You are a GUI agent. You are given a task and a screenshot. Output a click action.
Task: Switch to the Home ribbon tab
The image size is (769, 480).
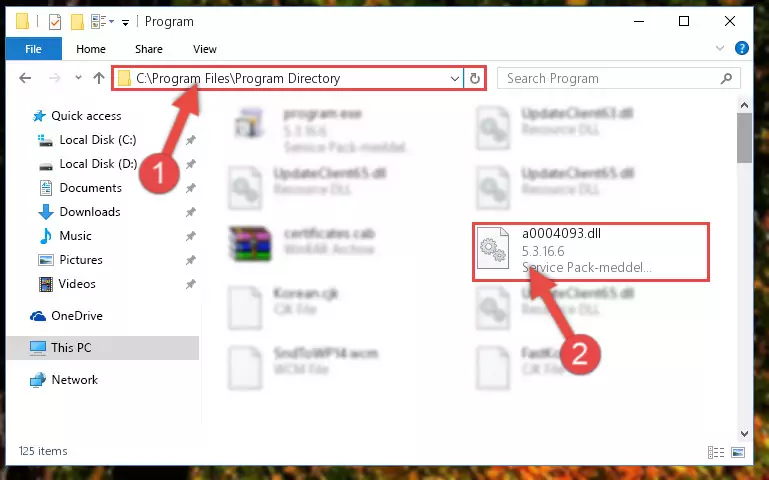pyautogui.click(x=91, y=49)
